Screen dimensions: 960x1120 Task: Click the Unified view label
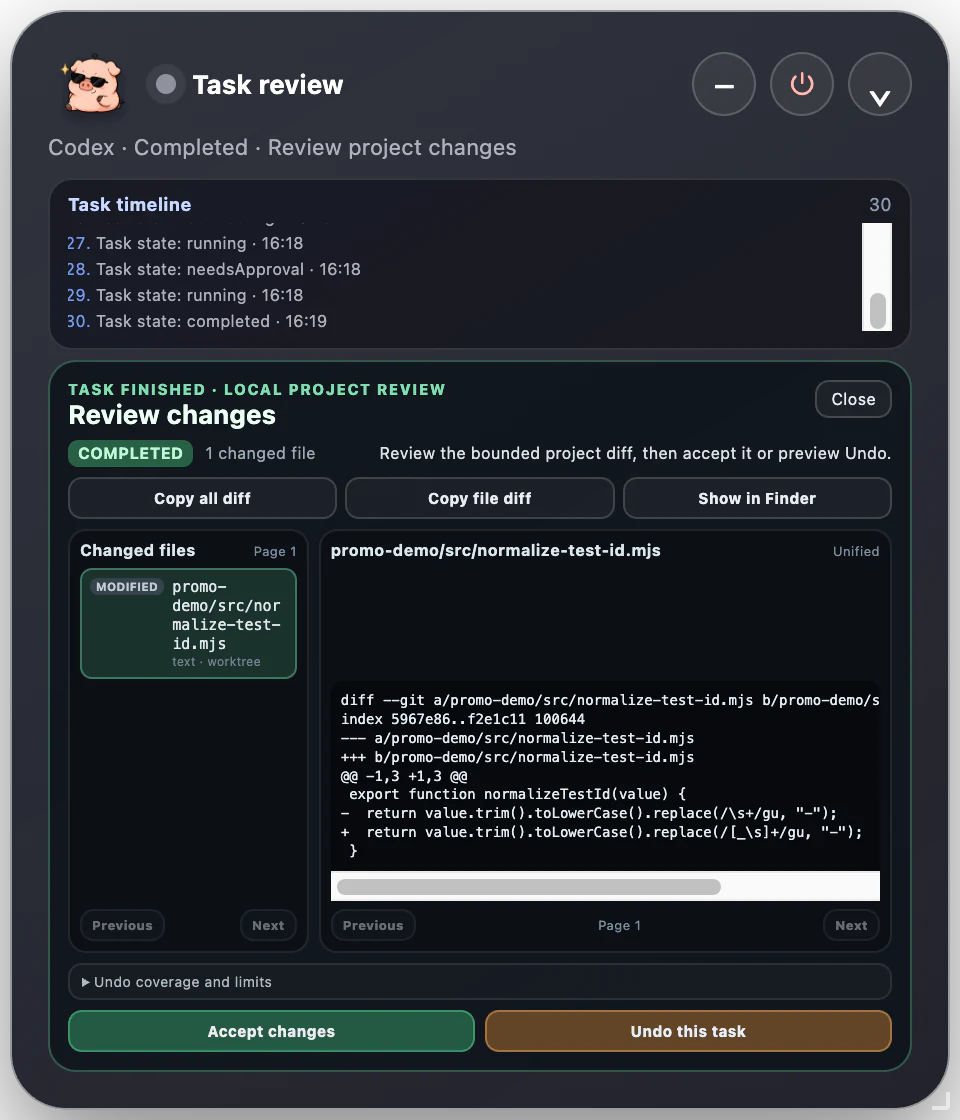pyautogui.click(x=856, y=551)
